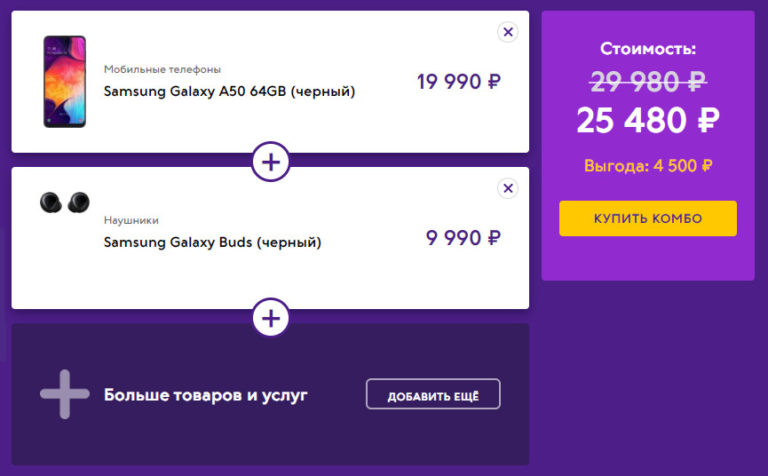Remove Samsung Galaxy A50 from the combo

508,32
